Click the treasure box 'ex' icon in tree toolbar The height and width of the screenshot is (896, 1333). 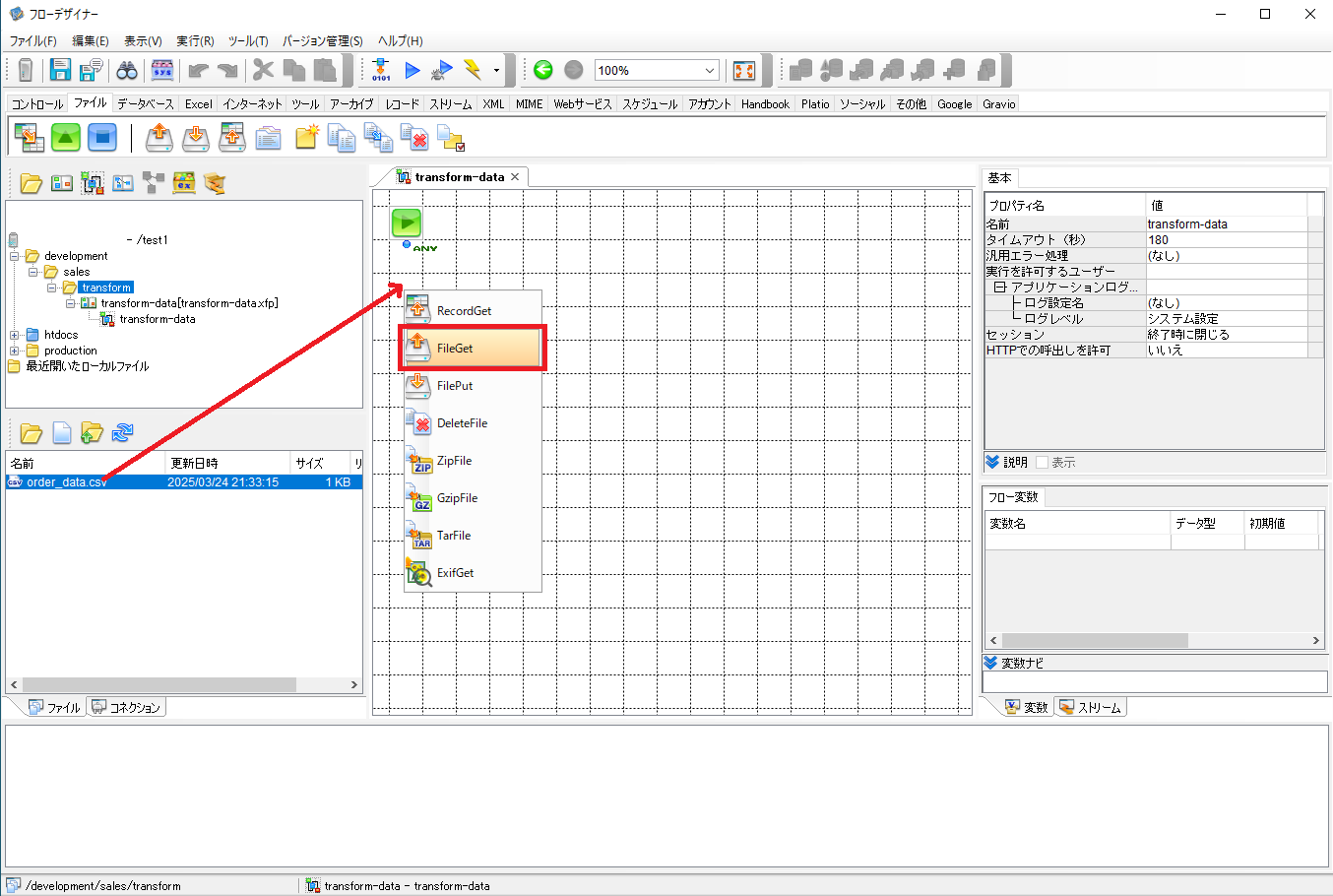pos(184,183)
